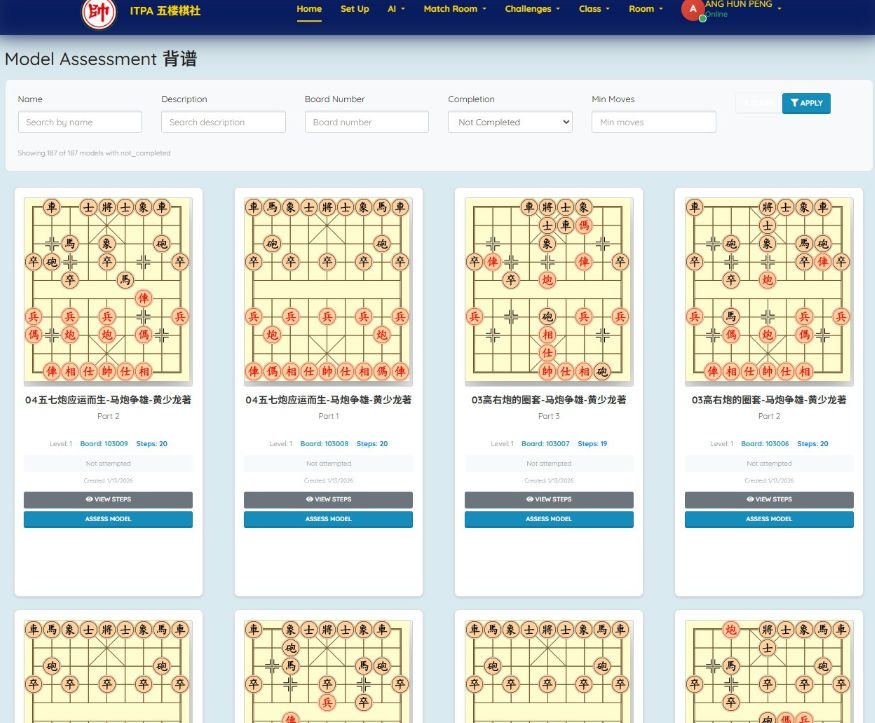Click Assess Model for Board 103006

(769, 519)
